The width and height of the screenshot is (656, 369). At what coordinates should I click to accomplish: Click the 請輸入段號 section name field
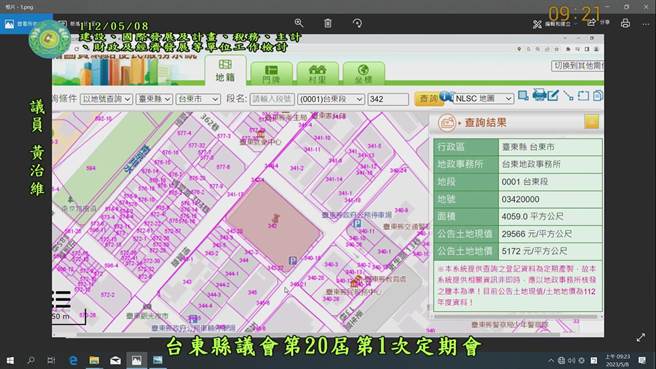(x=272, y=99)
